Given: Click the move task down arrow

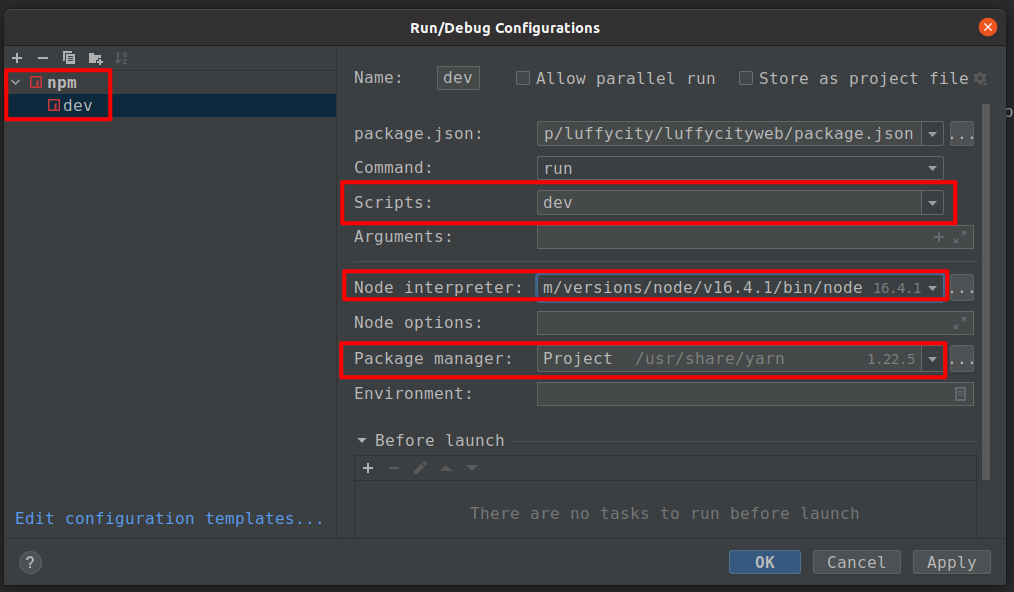Looking at the screenshot, I should click(472, 468).
